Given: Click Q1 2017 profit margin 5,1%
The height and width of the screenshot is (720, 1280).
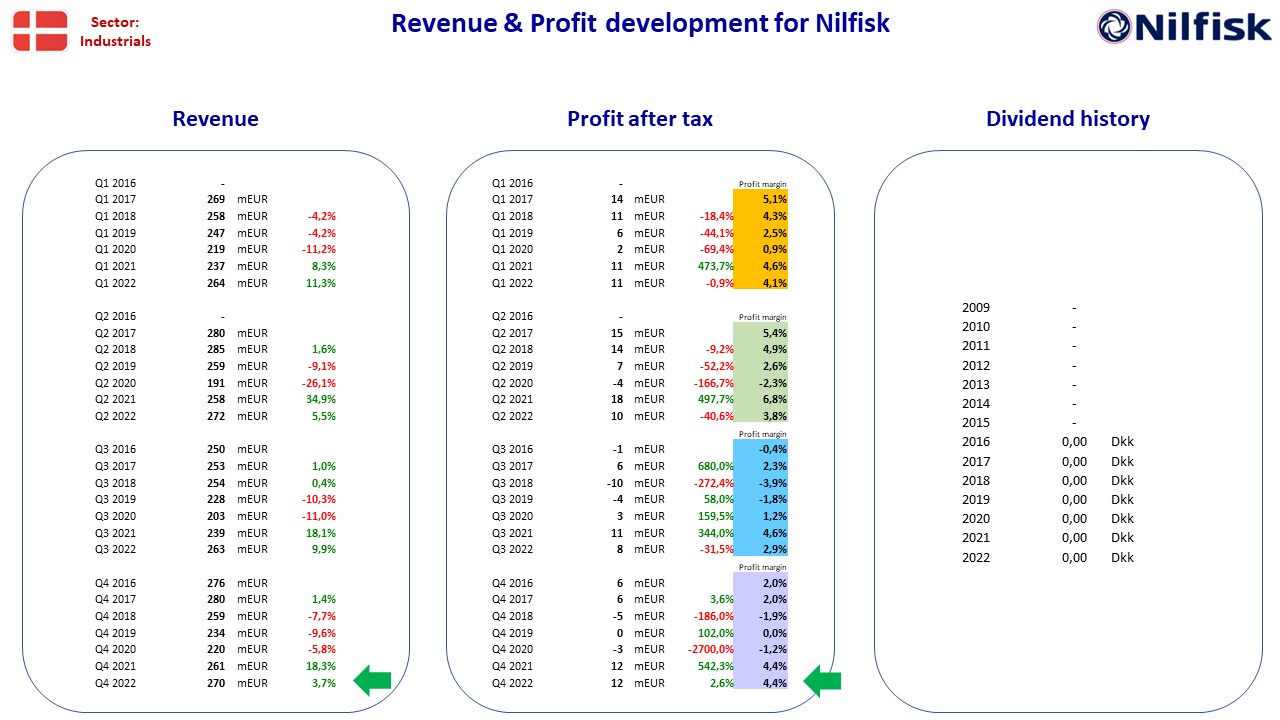Looking at the screenshot, I should tap(774, 200).
